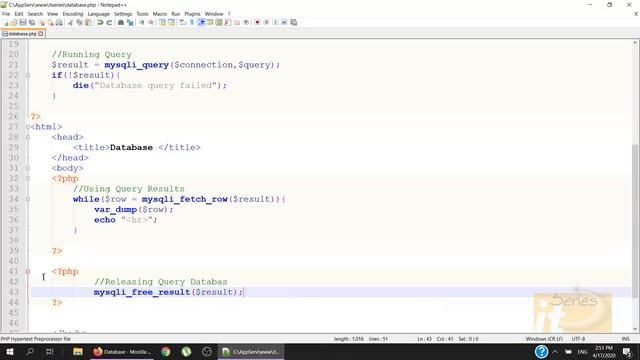Open the Settings menu
The height and width of the screenshot is (360, 640).
tap(123, 14)
